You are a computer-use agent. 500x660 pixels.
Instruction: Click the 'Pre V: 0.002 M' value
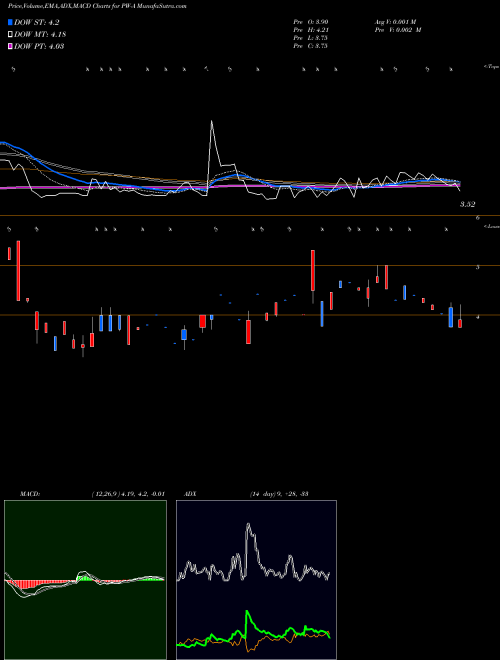pyautogui.click(x=398, y=29)
